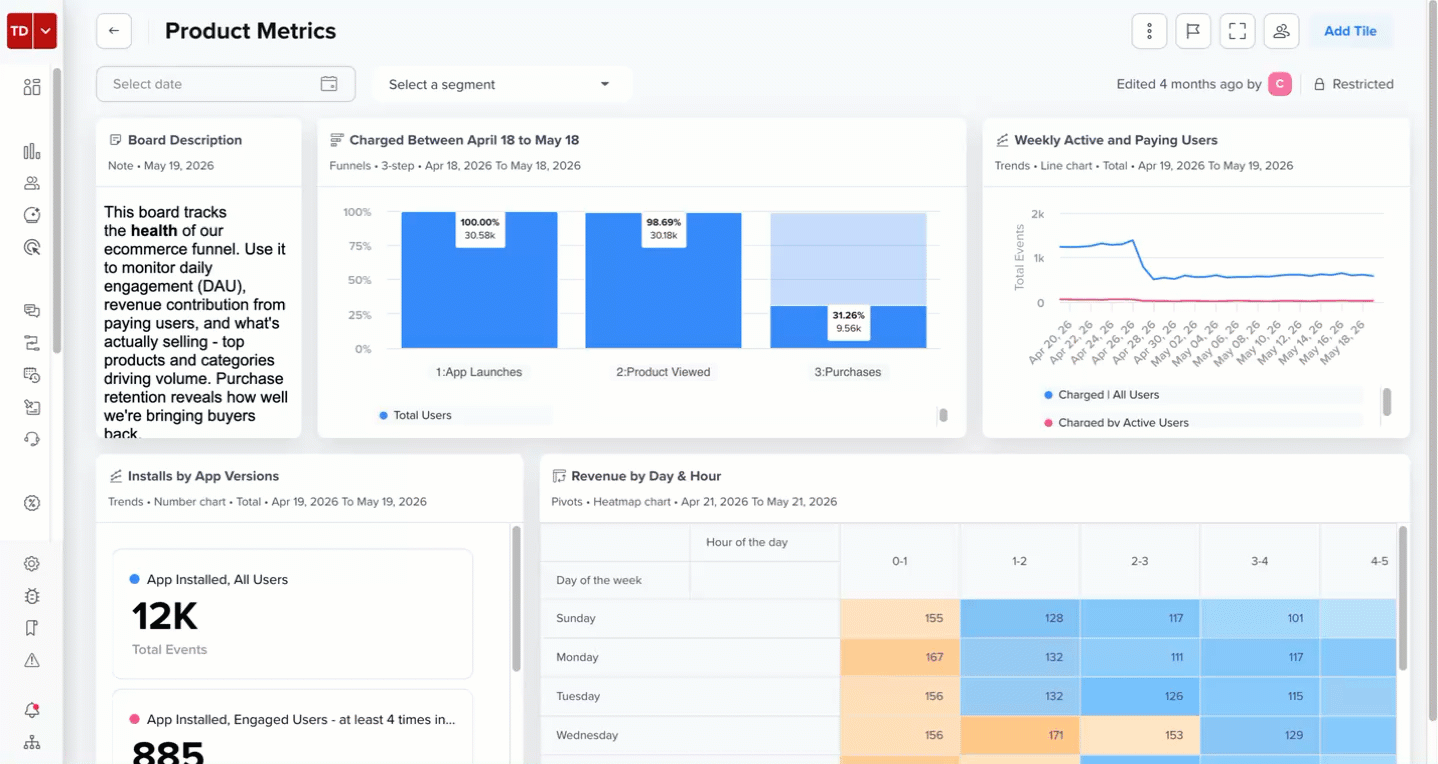
Task: Open the users Segments sidebar icon
Action: click(x=32, y=183)
